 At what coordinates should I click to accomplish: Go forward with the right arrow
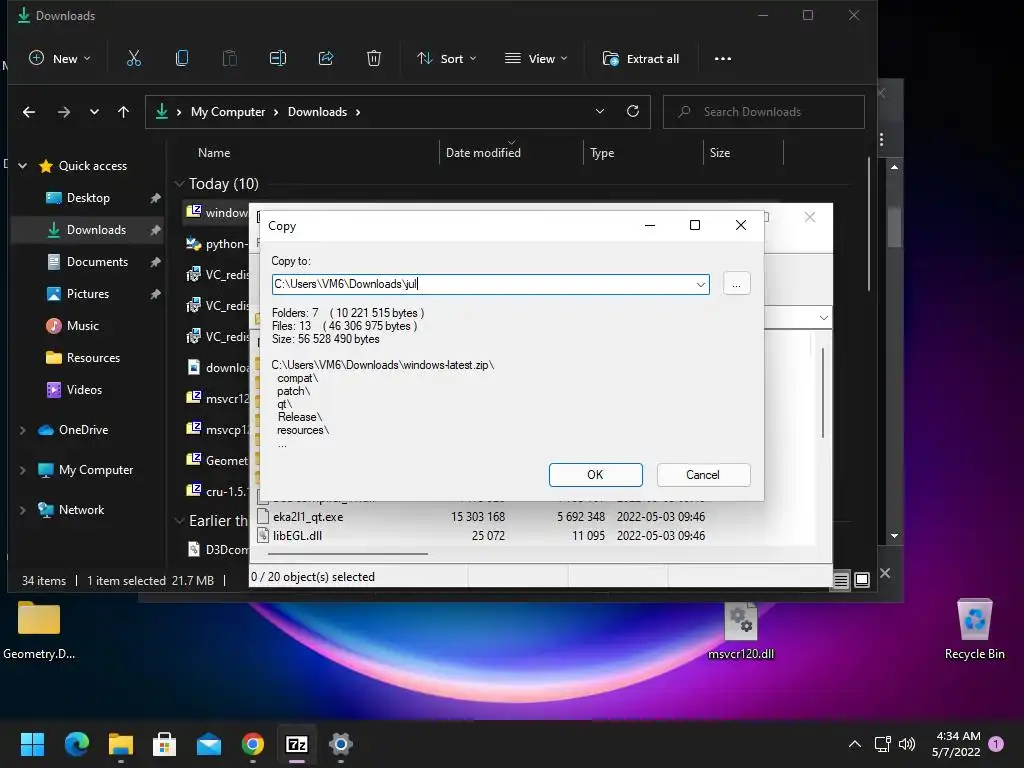pyautogui.click(x=63, y=112)
